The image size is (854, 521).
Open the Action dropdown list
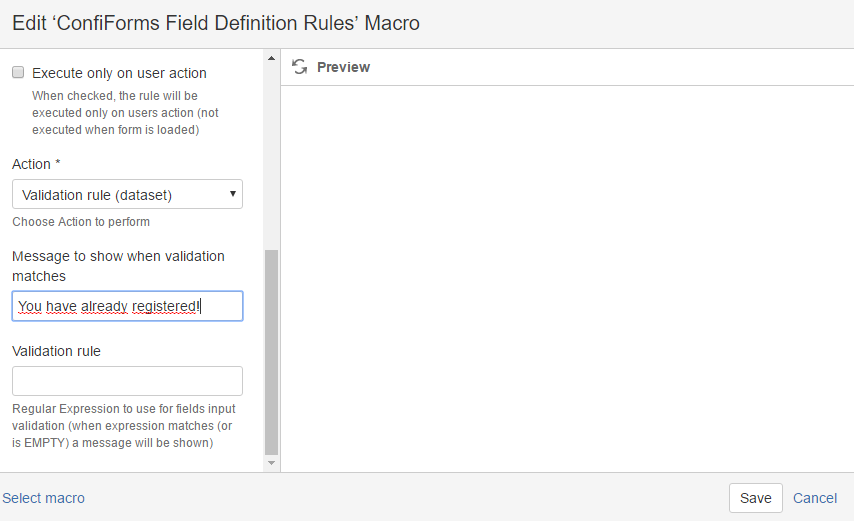[127, 194]
